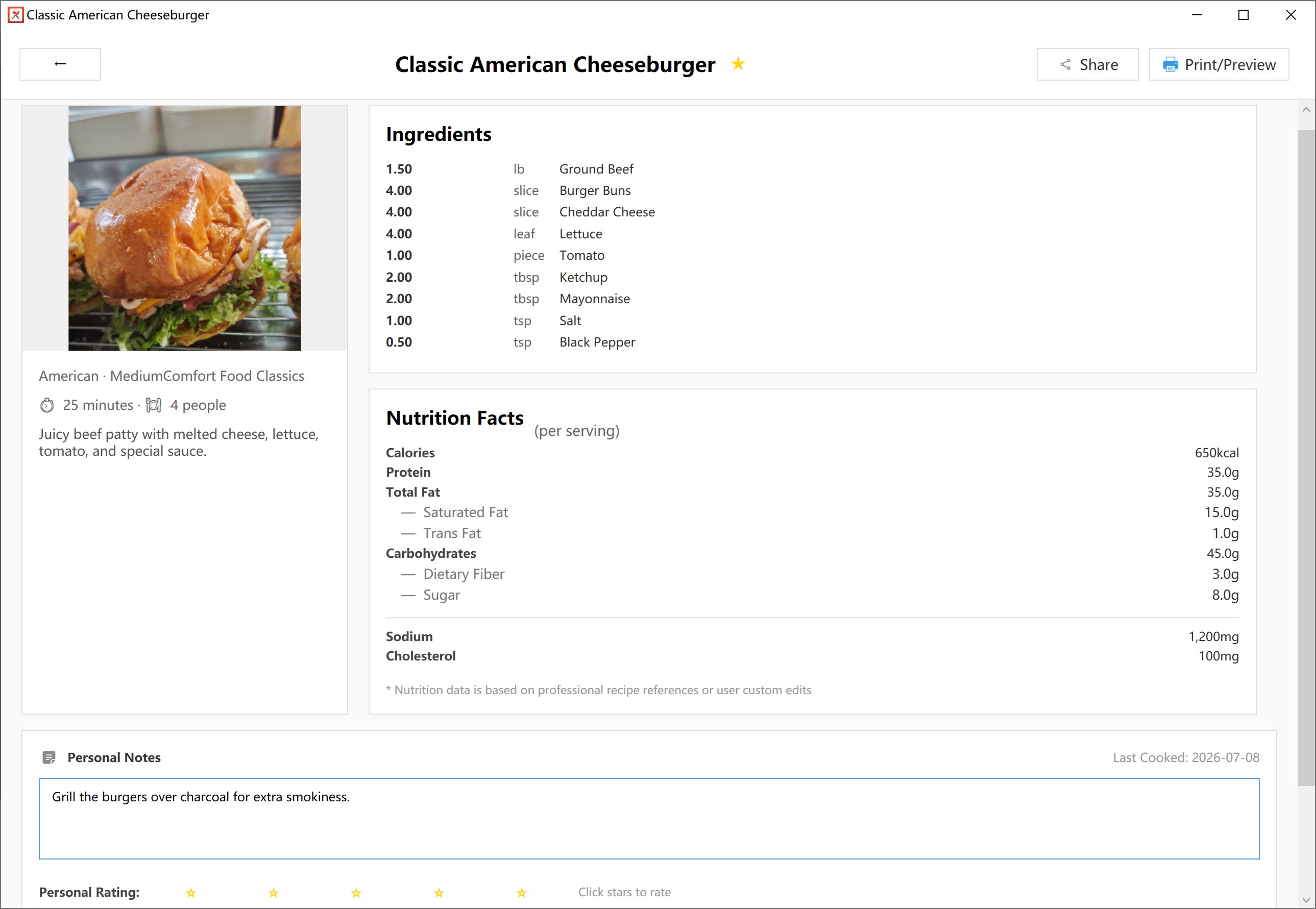Click the Personal Notes note icon
The image size is (1316, 909).
(49, 757)
